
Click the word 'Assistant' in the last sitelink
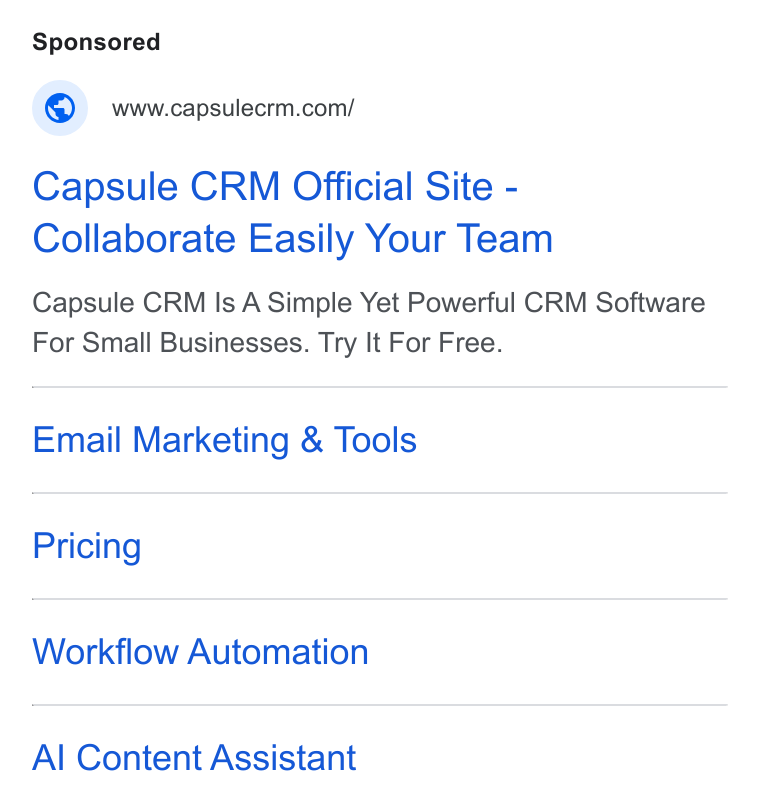click(284, 758)
